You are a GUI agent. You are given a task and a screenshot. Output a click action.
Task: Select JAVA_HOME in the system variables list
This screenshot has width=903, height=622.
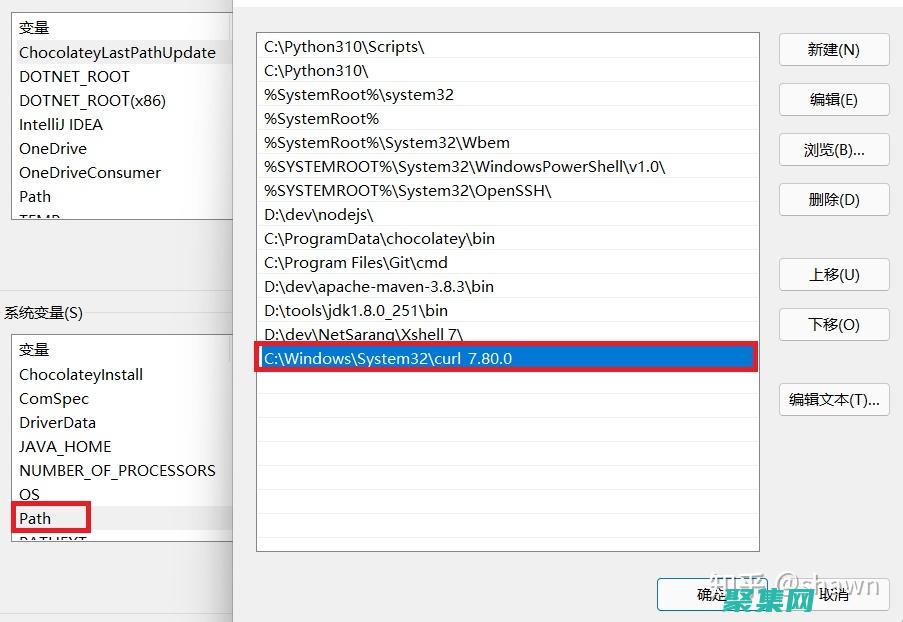[65, 447]
